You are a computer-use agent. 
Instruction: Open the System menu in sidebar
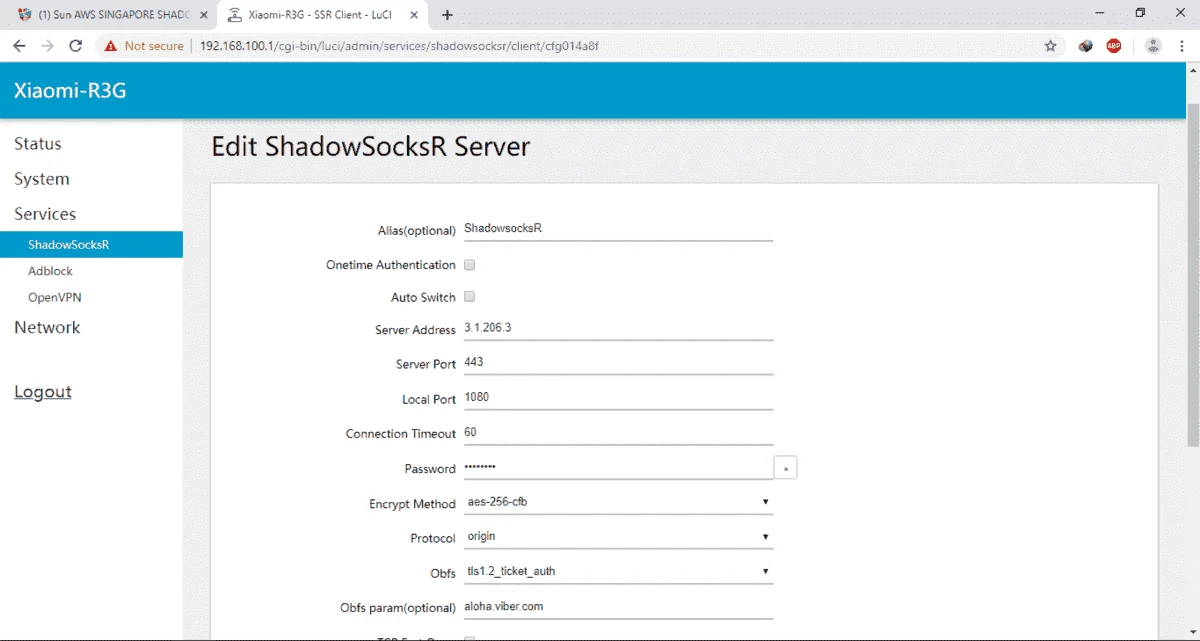tap(42, 179)
